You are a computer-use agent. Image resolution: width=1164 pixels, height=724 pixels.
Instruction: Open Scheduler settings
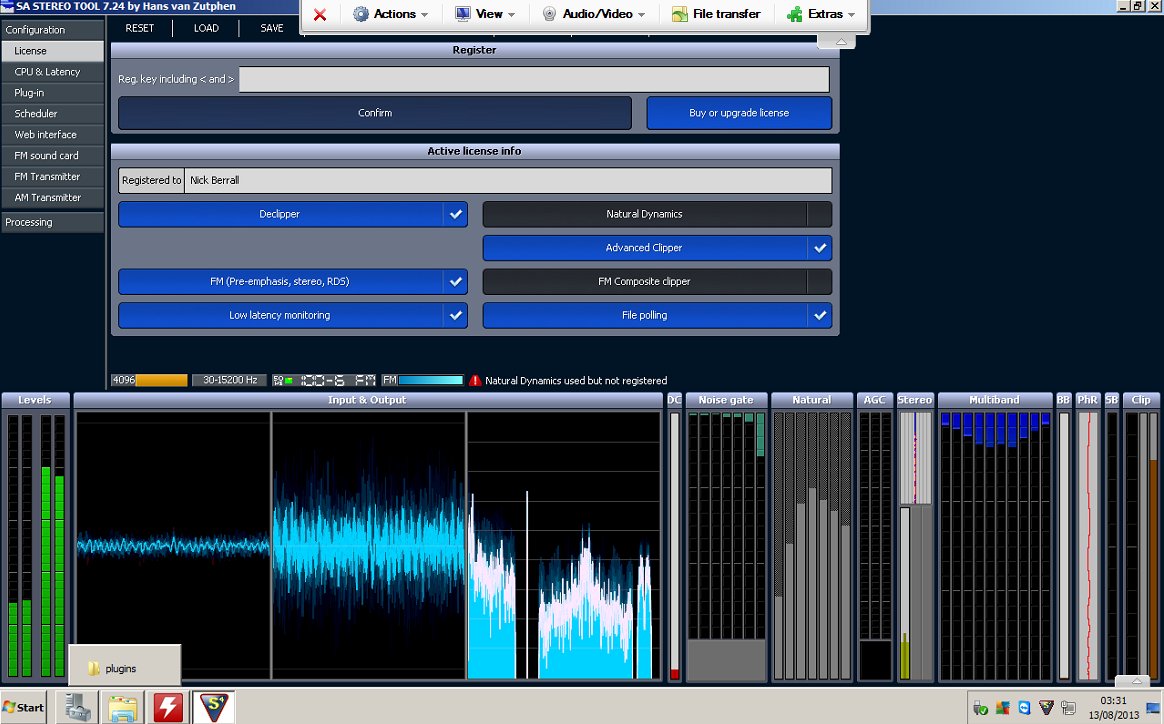pos(53,114)
